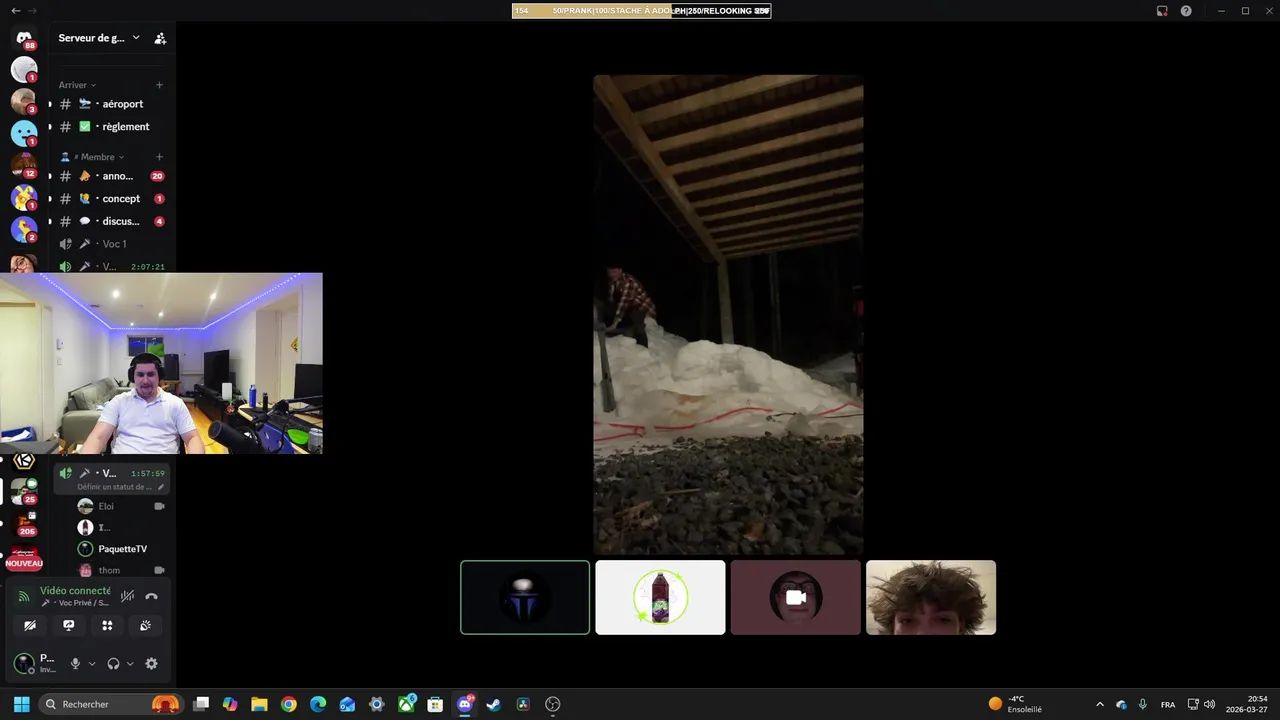Open Discord direct messages home icon
The height and width of the screenshot is (720, 1280).
click(x=24, y=38)
